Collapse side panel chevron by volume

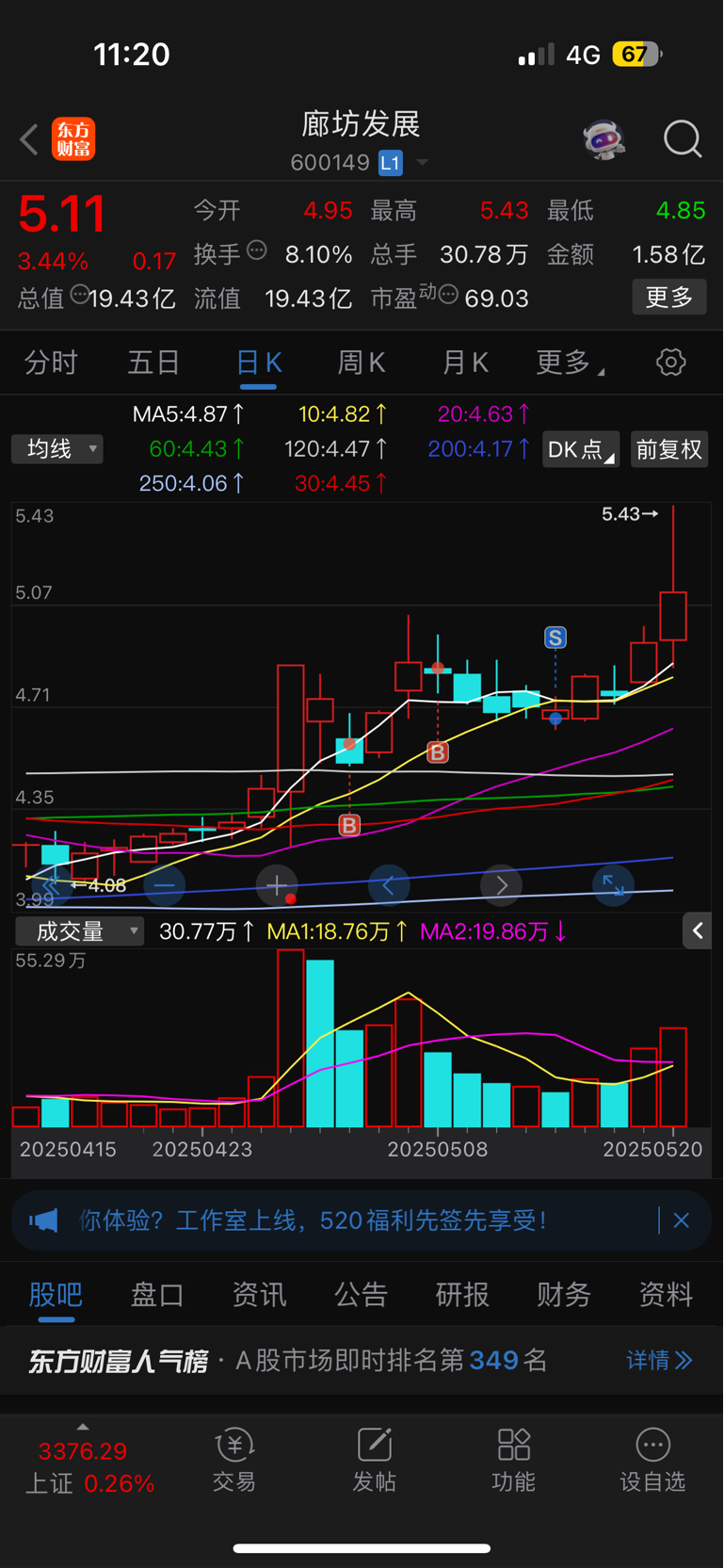coord(698,930)
